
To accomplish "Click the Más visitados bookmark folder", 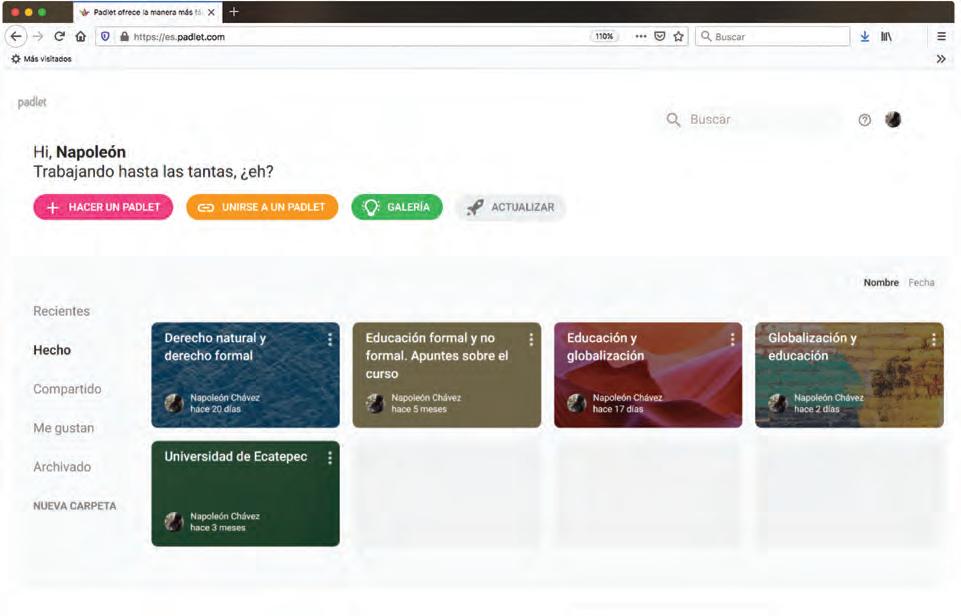I will (42, 59).
